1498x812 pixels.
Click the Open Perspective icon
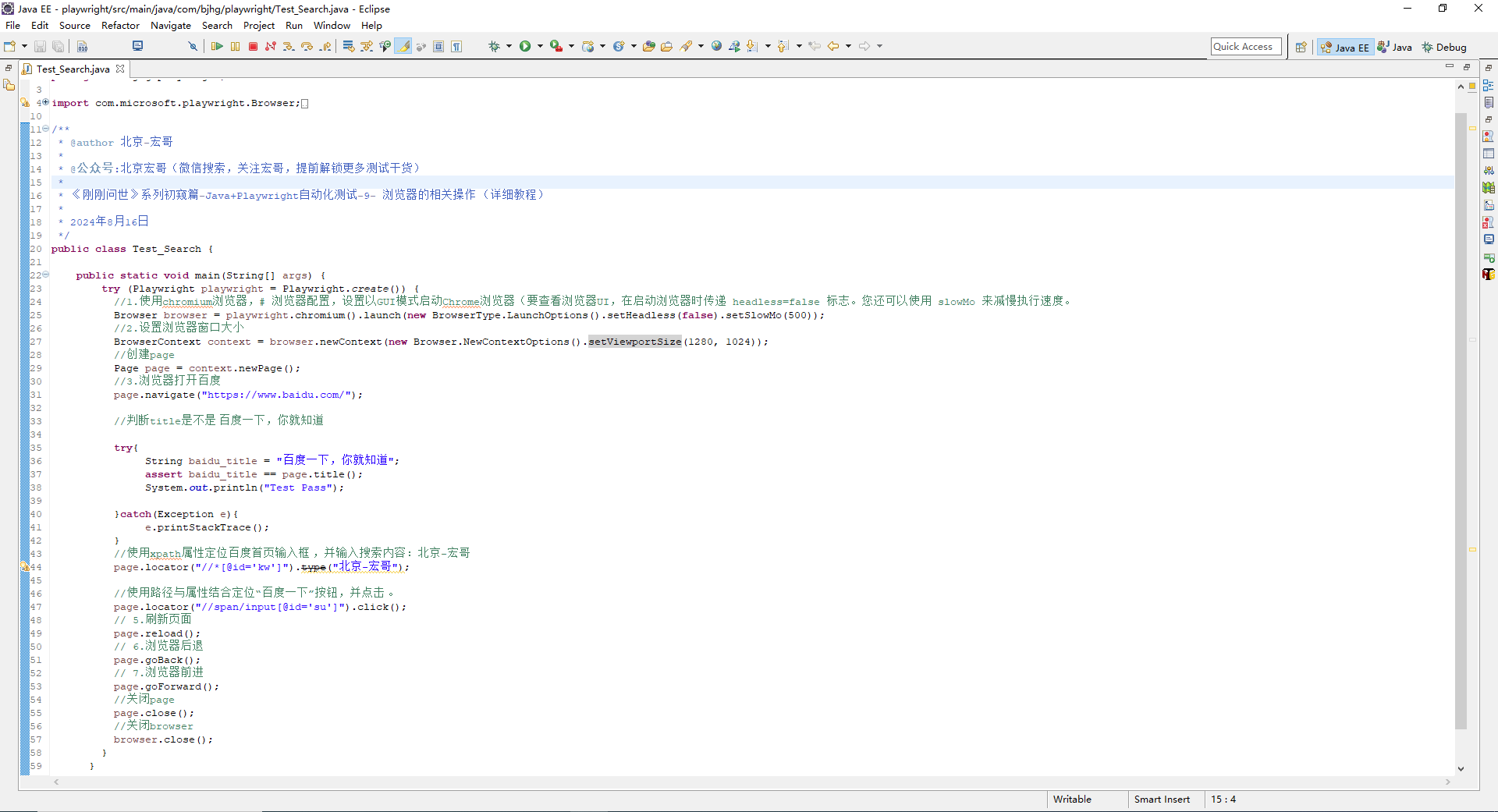tap(1301, 48)
